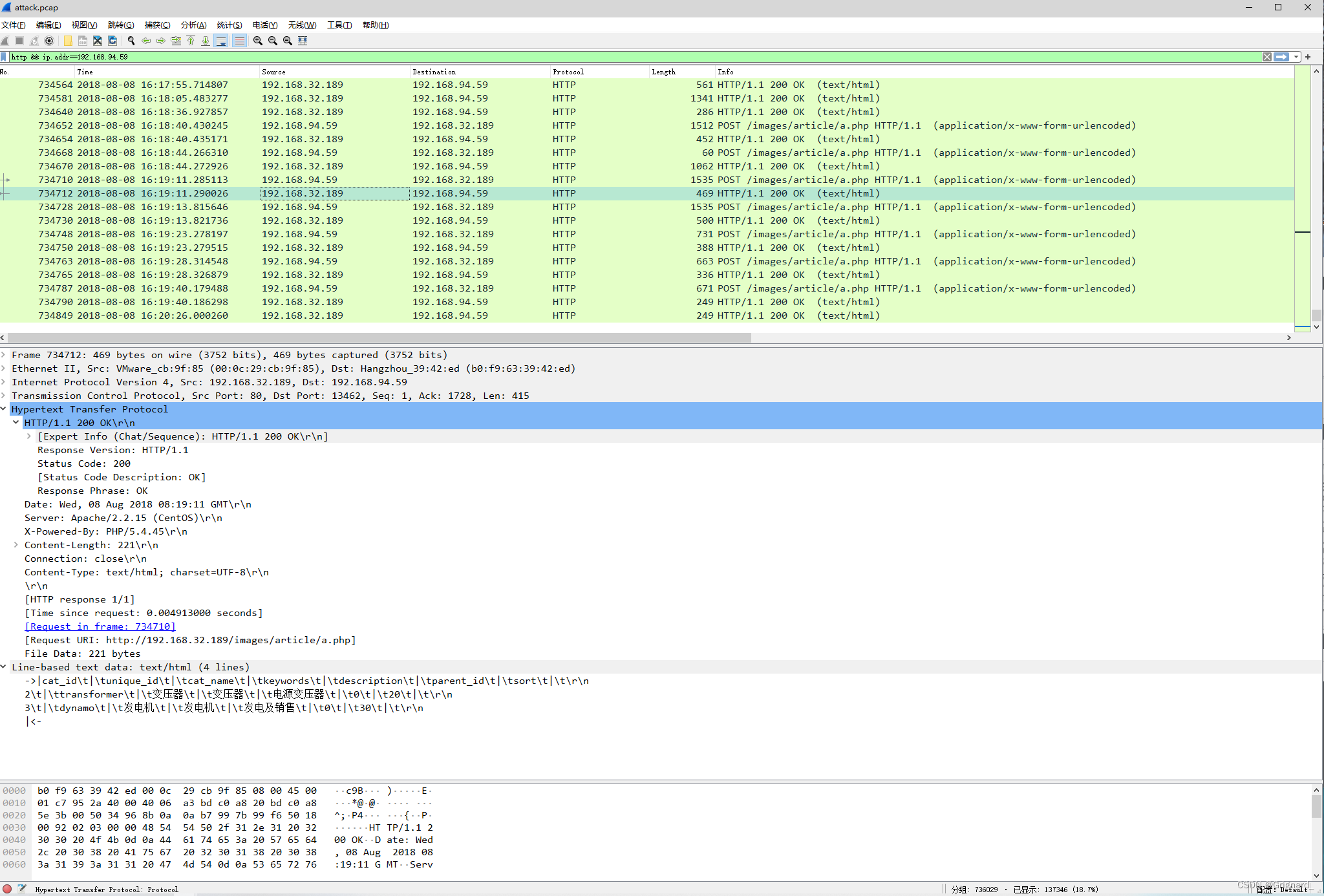Viewport: 1324px width, 896px height.
Task: Zoom in on packet text
Action: pyautogui.click(x=258, y=41)
